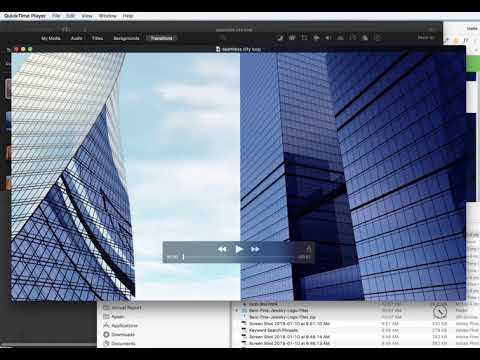Click the volume icon in iMovie toolbar

click(328, 38)
